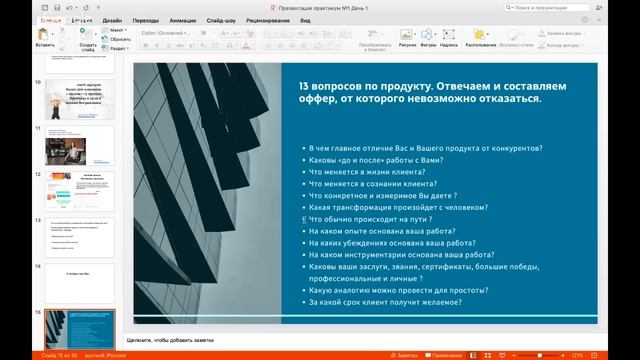This screenshot has width=640, height=360.
Task: Select slide 11 thumbnail
Action: [x=80, y=145]
